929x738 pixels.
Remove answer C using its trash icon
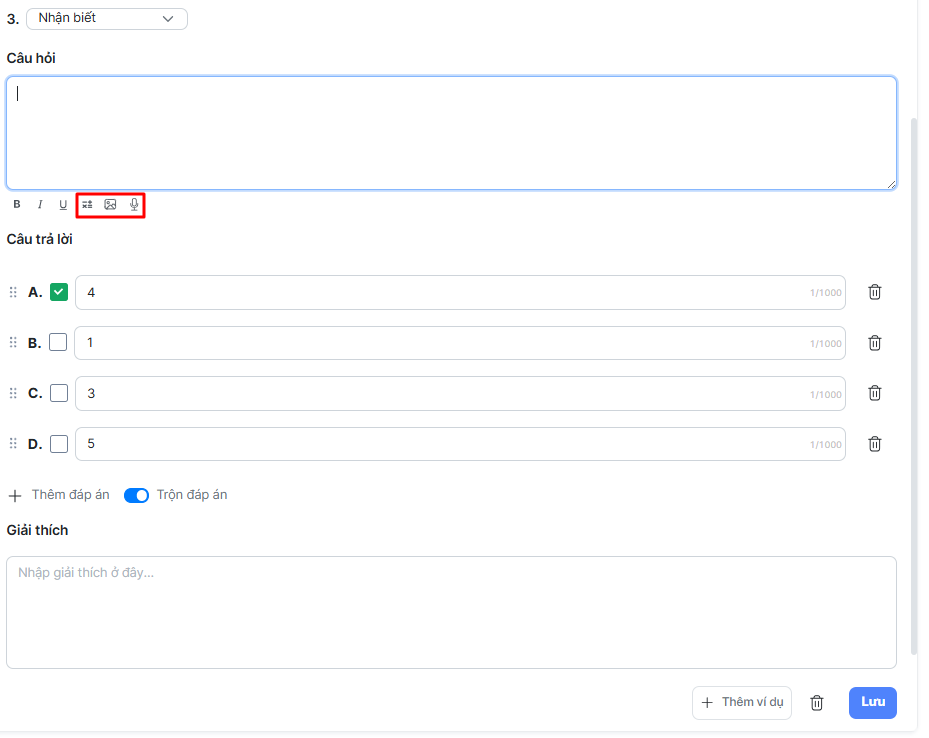tap(874, 393)
